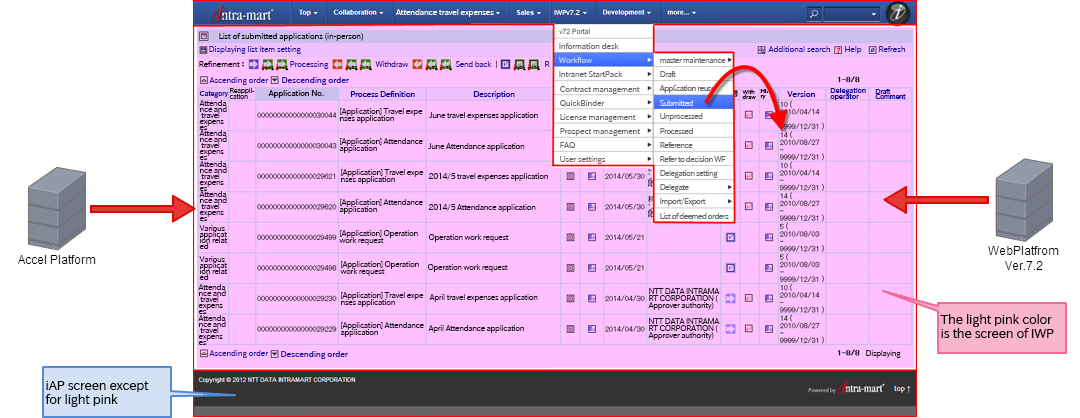Screen dimensions: 1080x418
Task: Open the header search combo box
Action: coord(852,13)
